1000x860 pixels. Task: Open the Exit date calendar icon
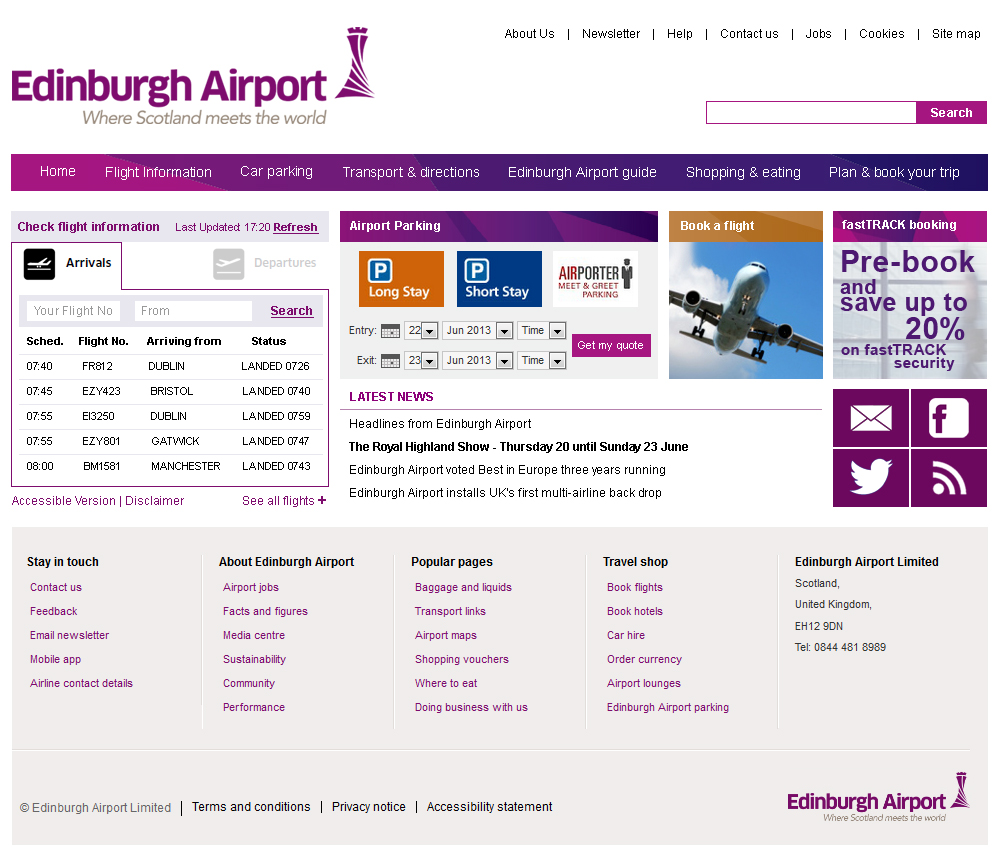pos(390,361)
